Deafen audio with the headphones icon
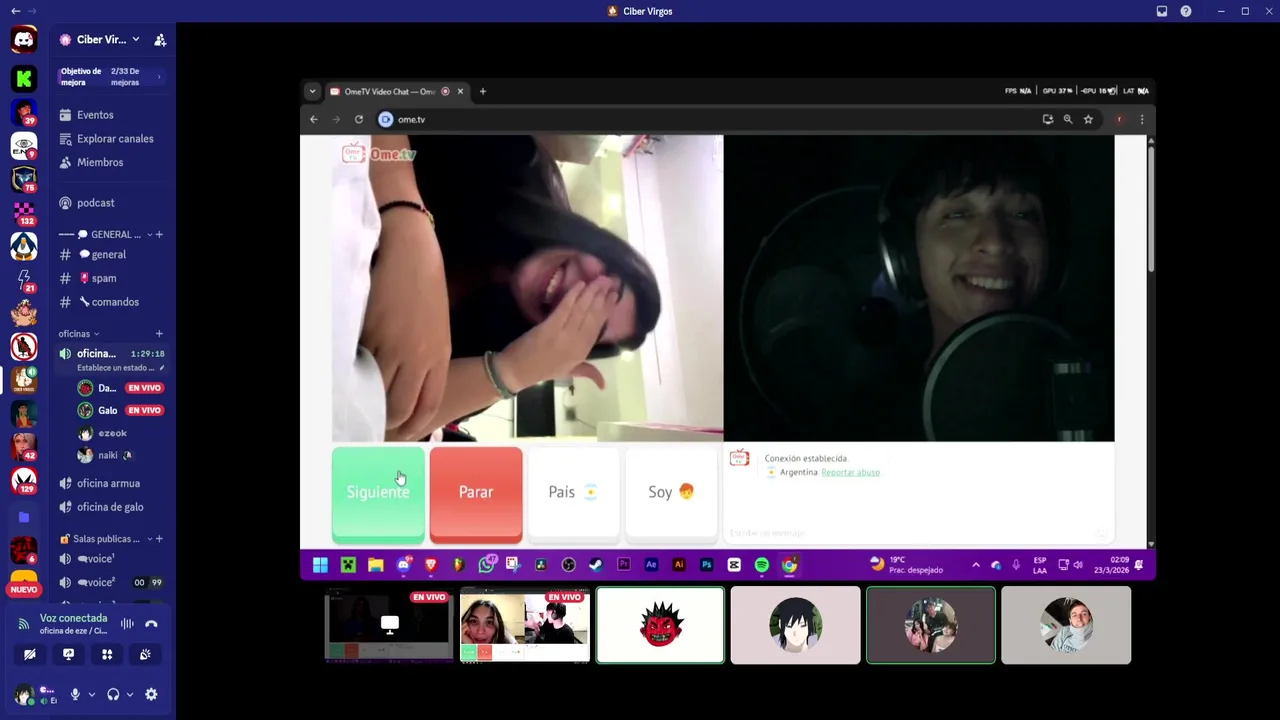 pyautogui.click(x=113, y=694)
